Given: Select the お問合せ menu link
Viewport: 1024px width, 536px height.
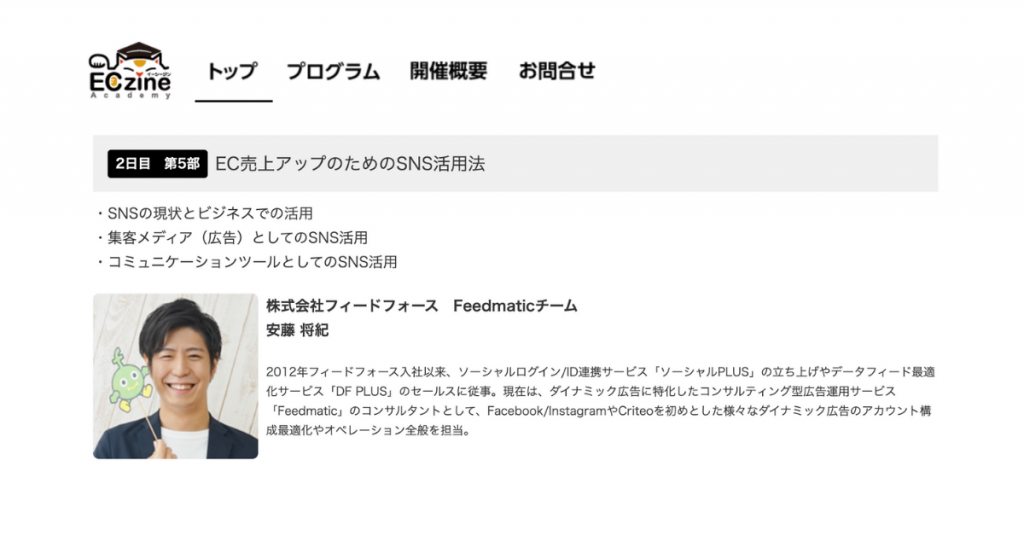Looking at the screenshot, I should [557, 71].
